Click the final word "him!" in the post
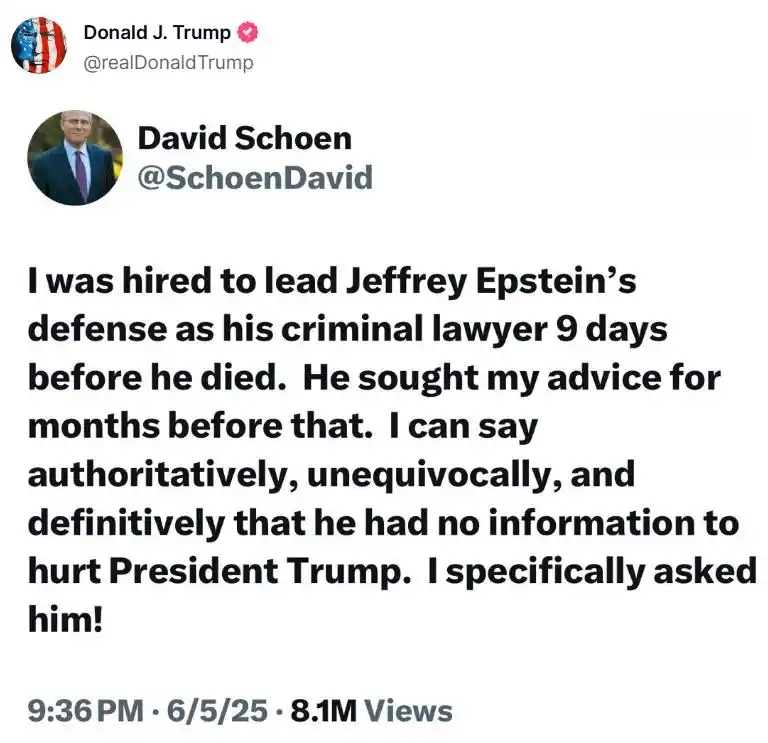The image size is (768, 743). pyautogui.click(x=65, y=618)
